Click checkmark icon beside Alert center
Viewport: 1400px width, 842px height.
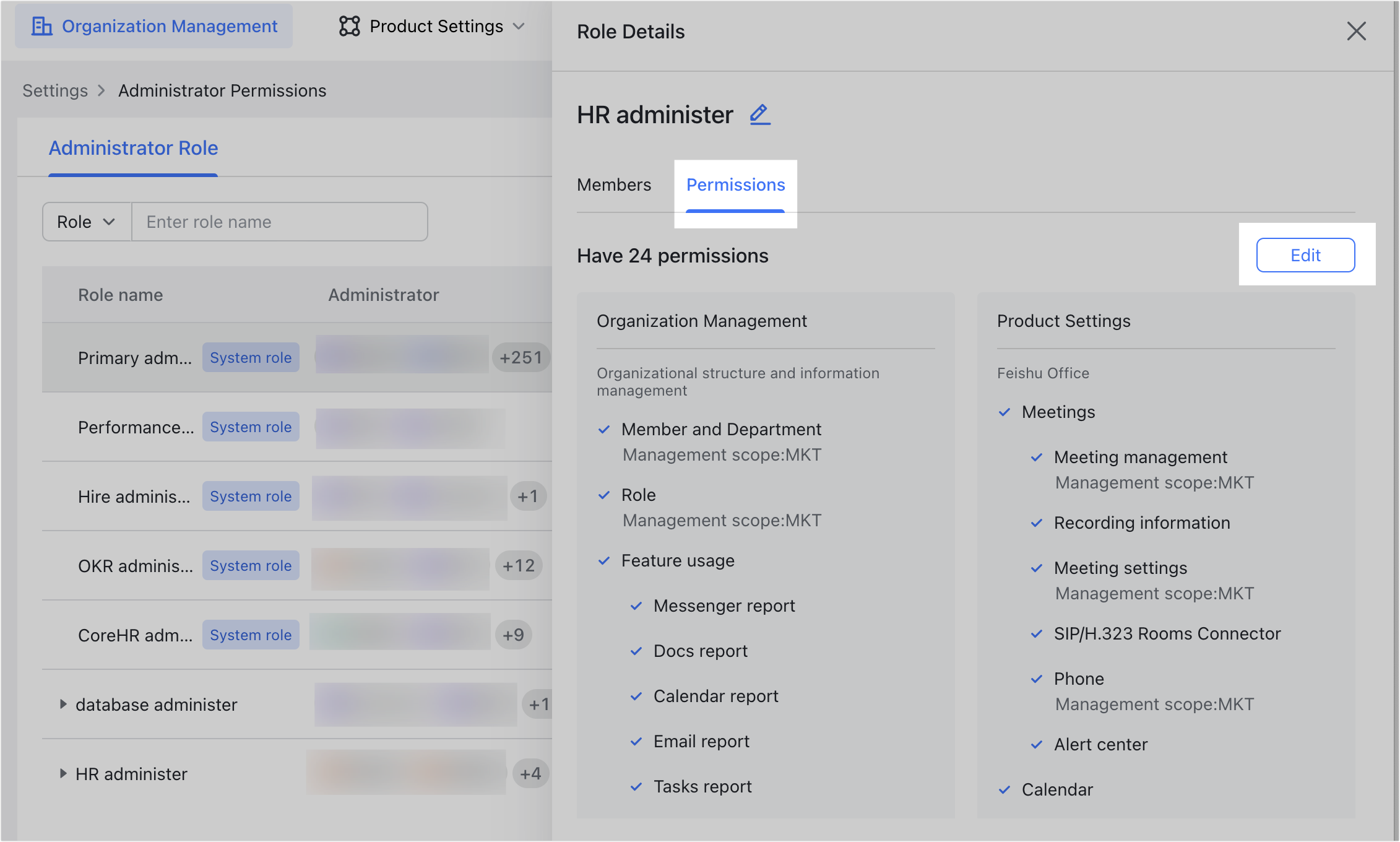[1036, 745]
